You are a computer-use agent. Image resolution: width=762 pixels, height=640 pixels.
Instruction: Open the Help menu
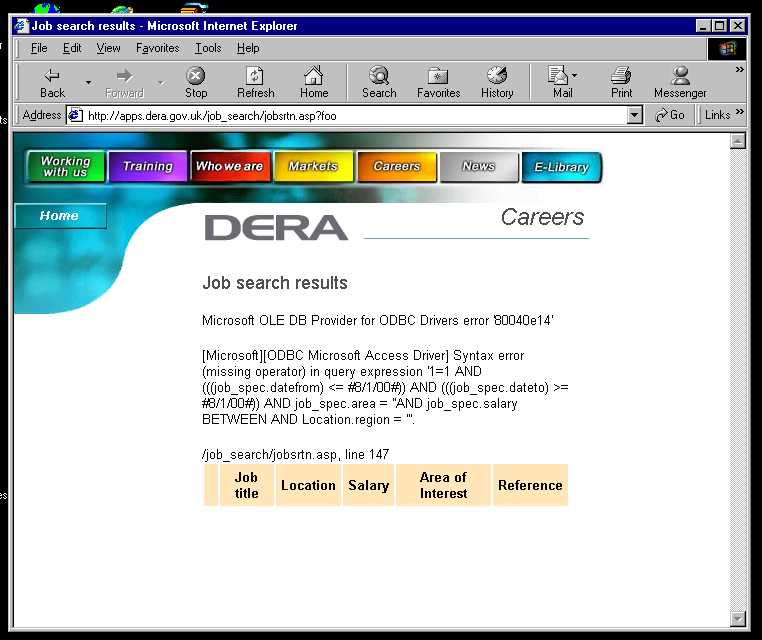pyautogui.click(x=248, y=48)
